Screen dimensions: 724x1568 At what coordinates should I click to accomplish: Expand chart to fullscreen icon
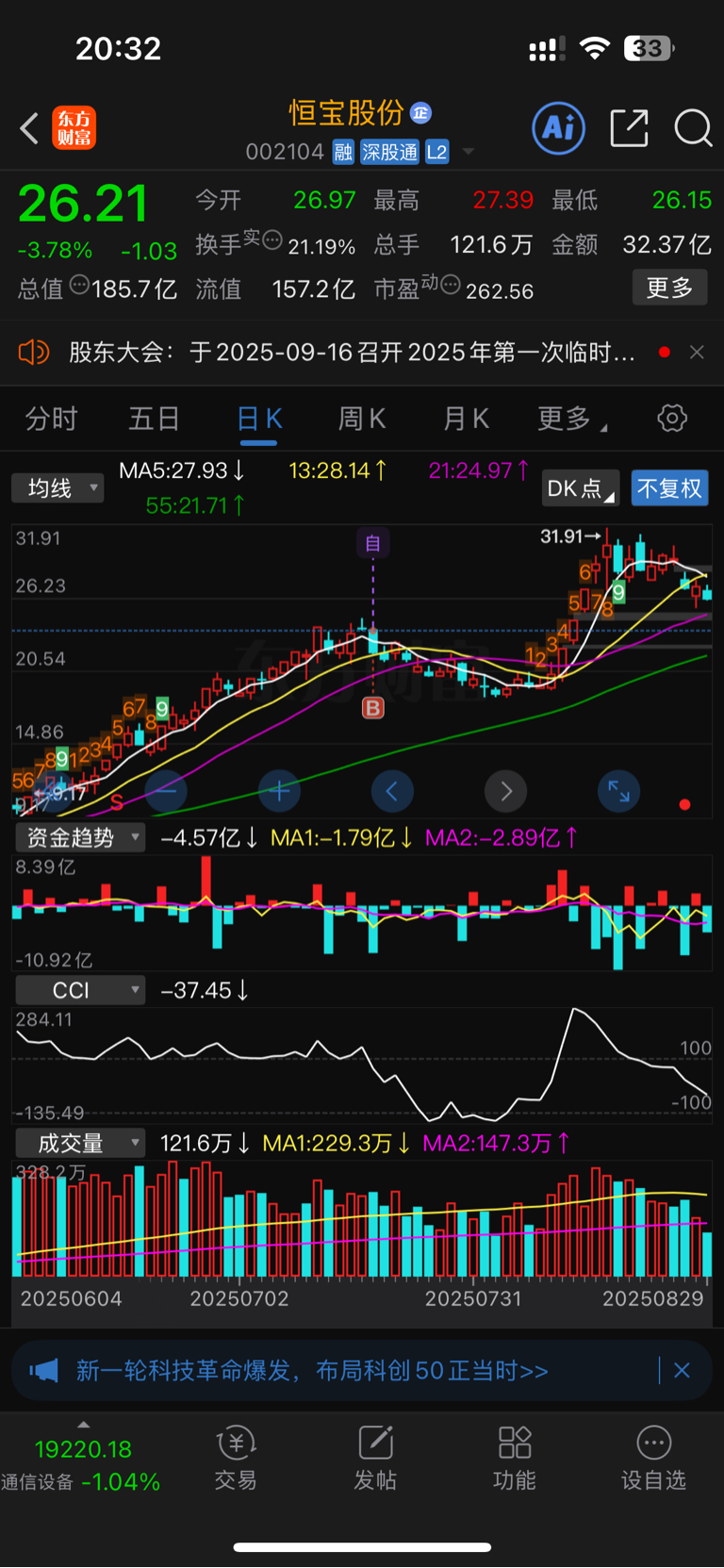[618, 791]
